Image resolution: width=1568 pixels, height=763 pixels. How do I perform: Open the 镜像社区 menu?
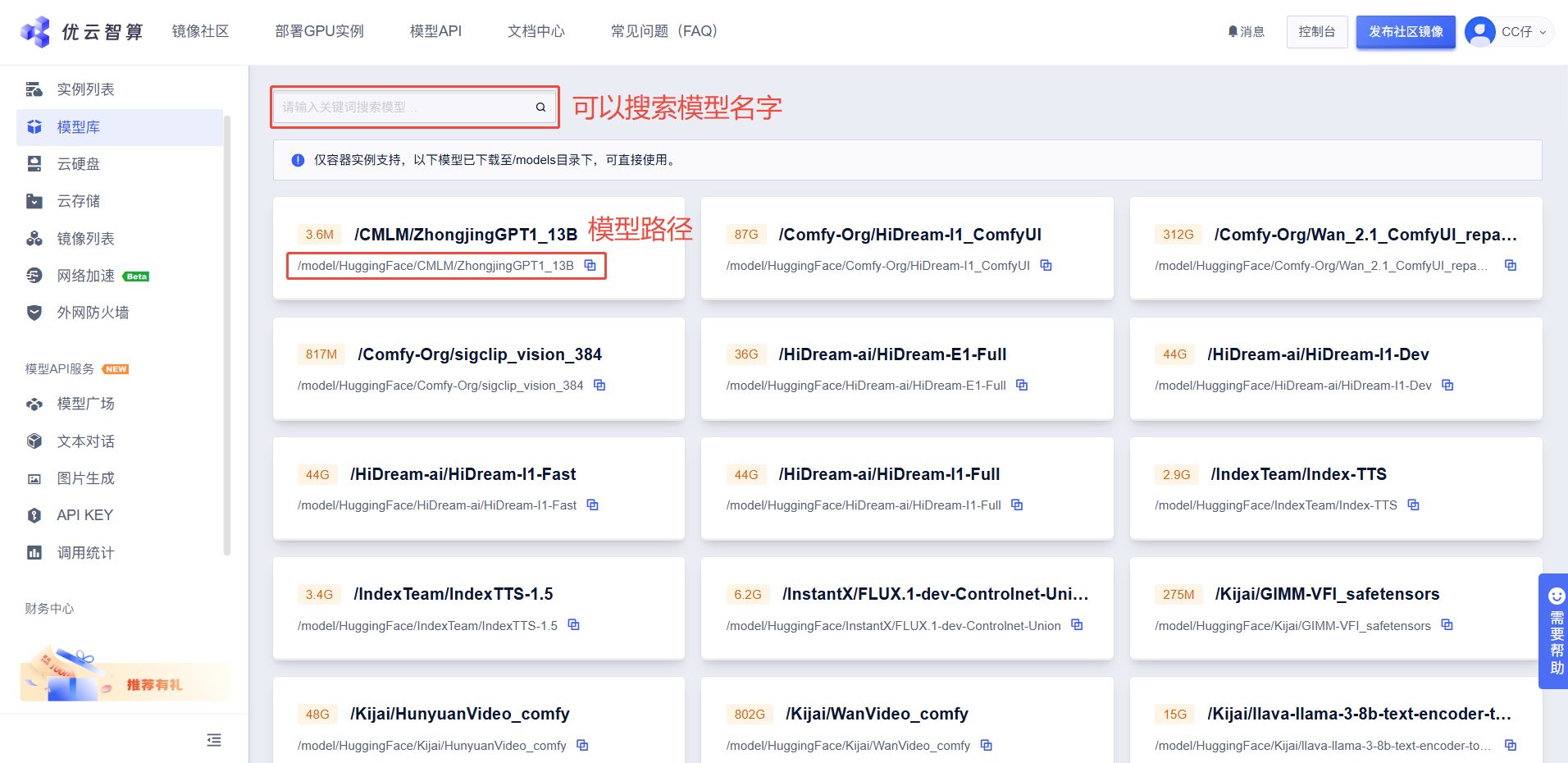point(200,31)
